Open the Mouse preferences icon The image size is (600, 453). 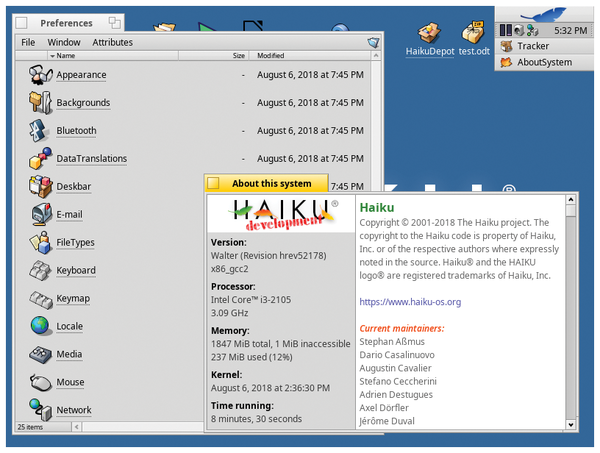coord(41,382)
